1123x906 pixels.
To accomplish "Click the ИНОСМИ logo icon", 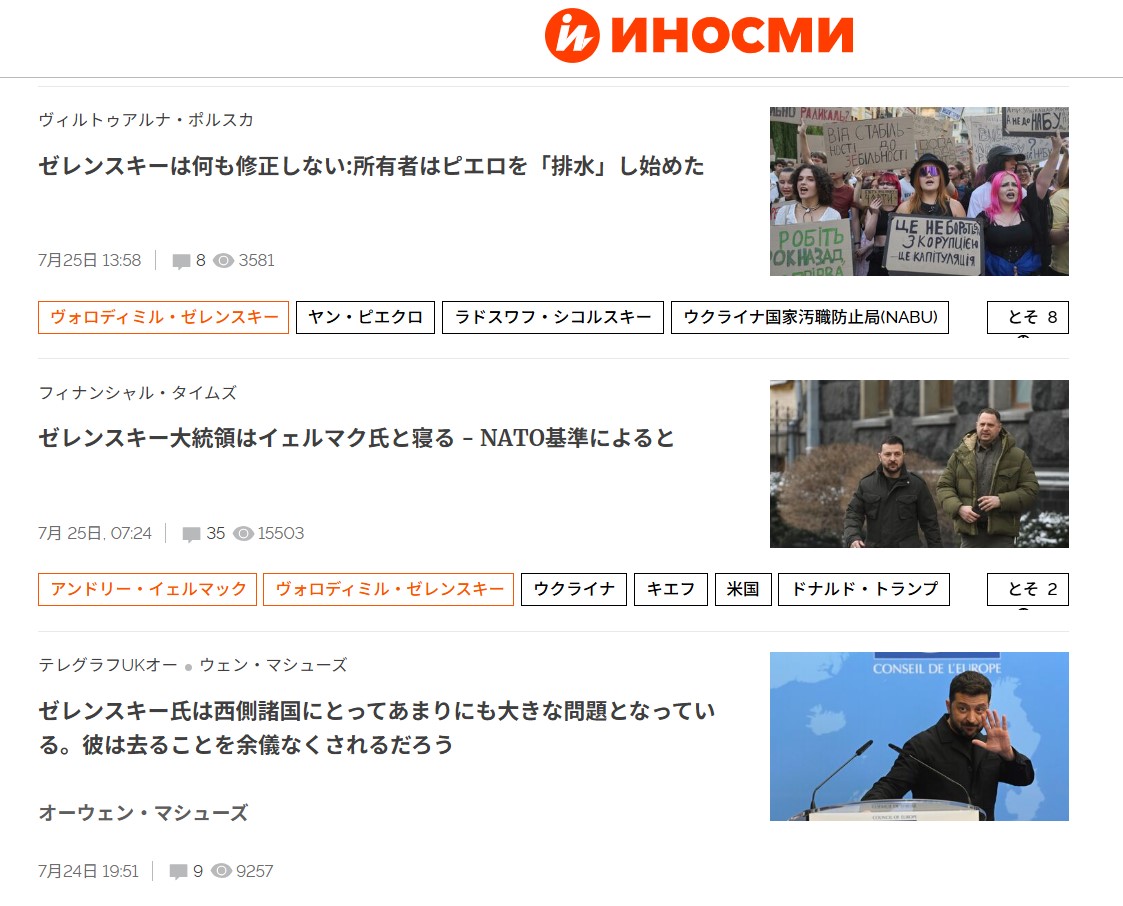I will [x=572, y=35].
